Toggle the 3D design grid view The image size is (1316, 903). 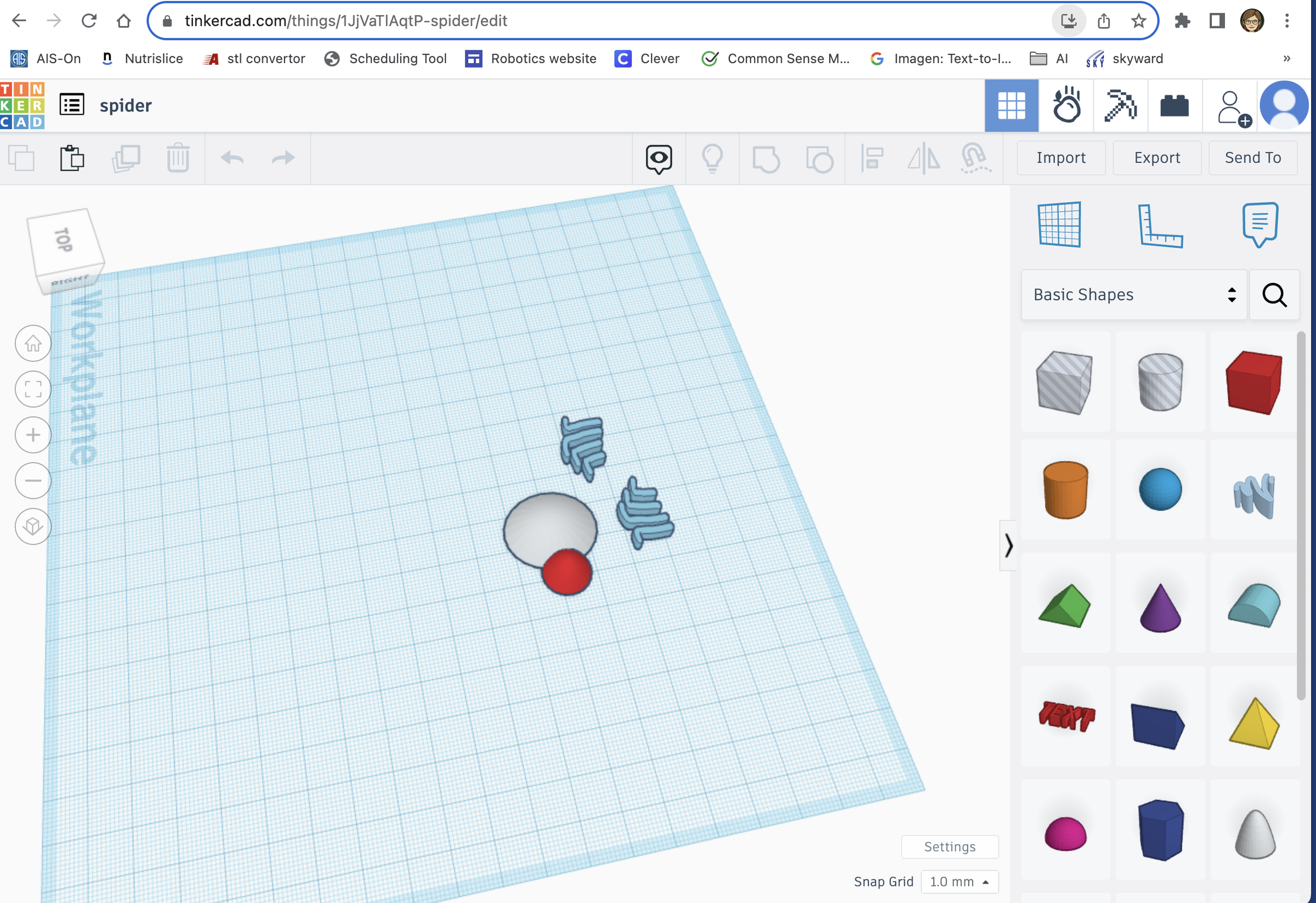[1011, 105]
